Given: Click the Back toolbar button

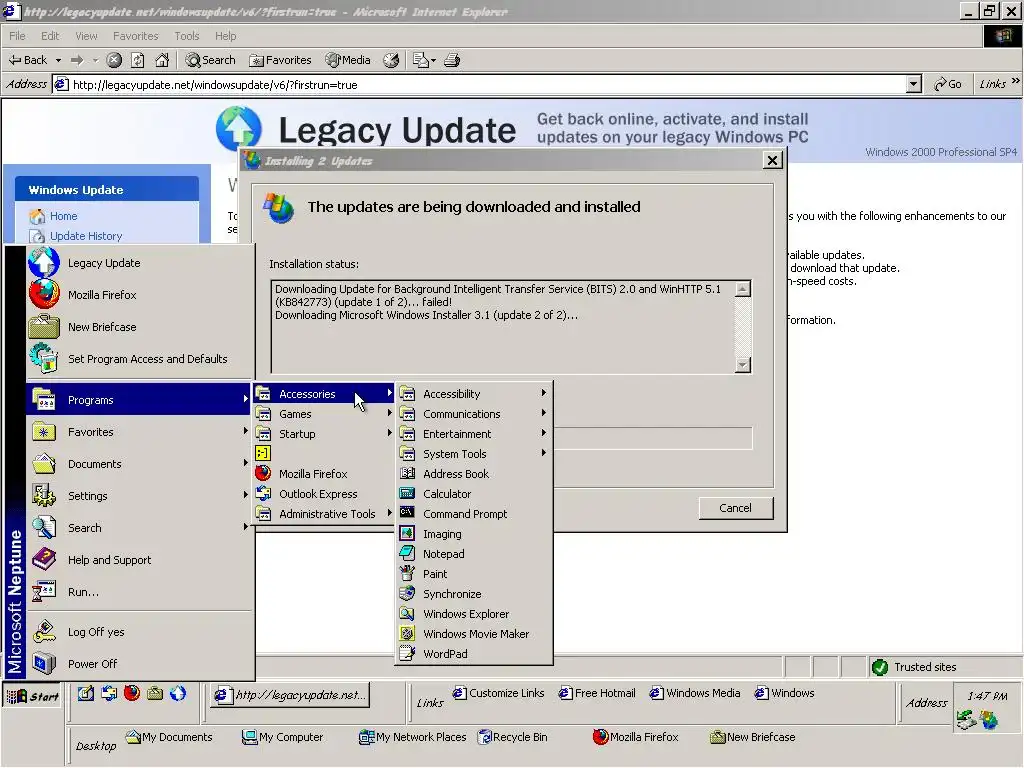Looking at the screenshot, I should click(x=27, y=60).
